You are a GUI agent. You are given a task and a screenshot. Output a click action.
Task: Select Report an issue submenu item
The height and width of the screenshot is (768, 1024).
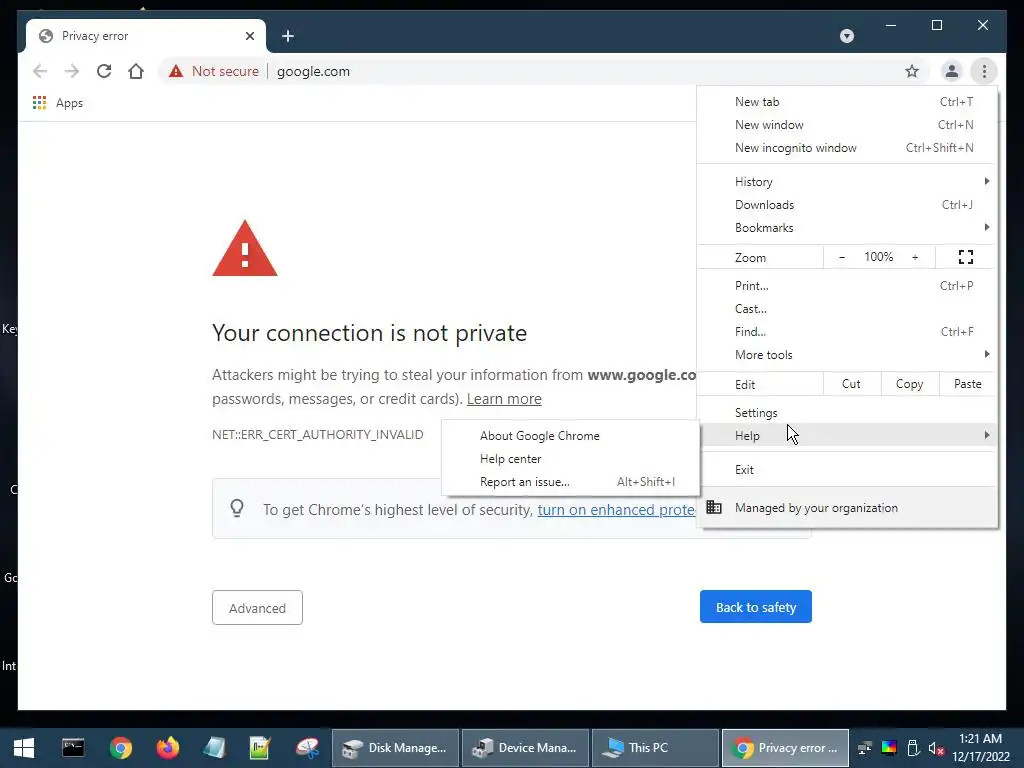coord(570,481)
